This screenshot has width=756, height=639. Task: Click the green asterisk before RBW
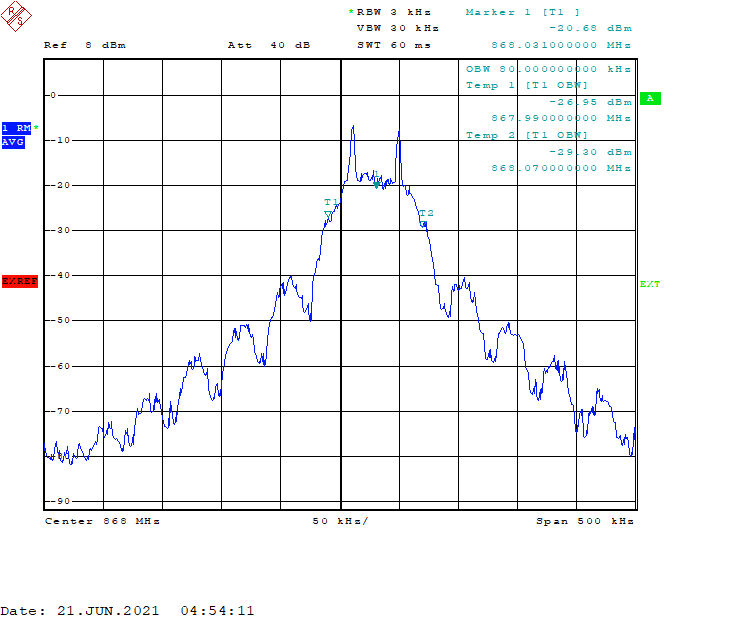[x=351, y=12]
